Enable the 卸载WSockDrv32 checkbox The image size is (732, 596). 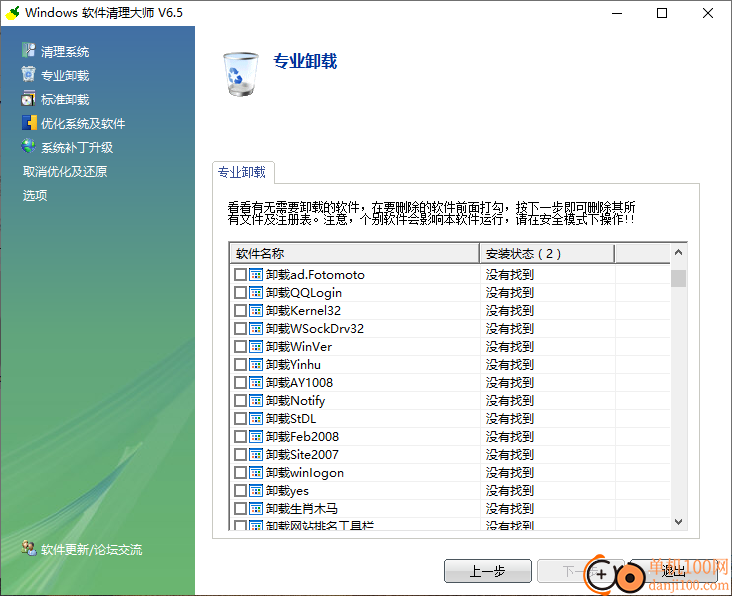[240, 329]
